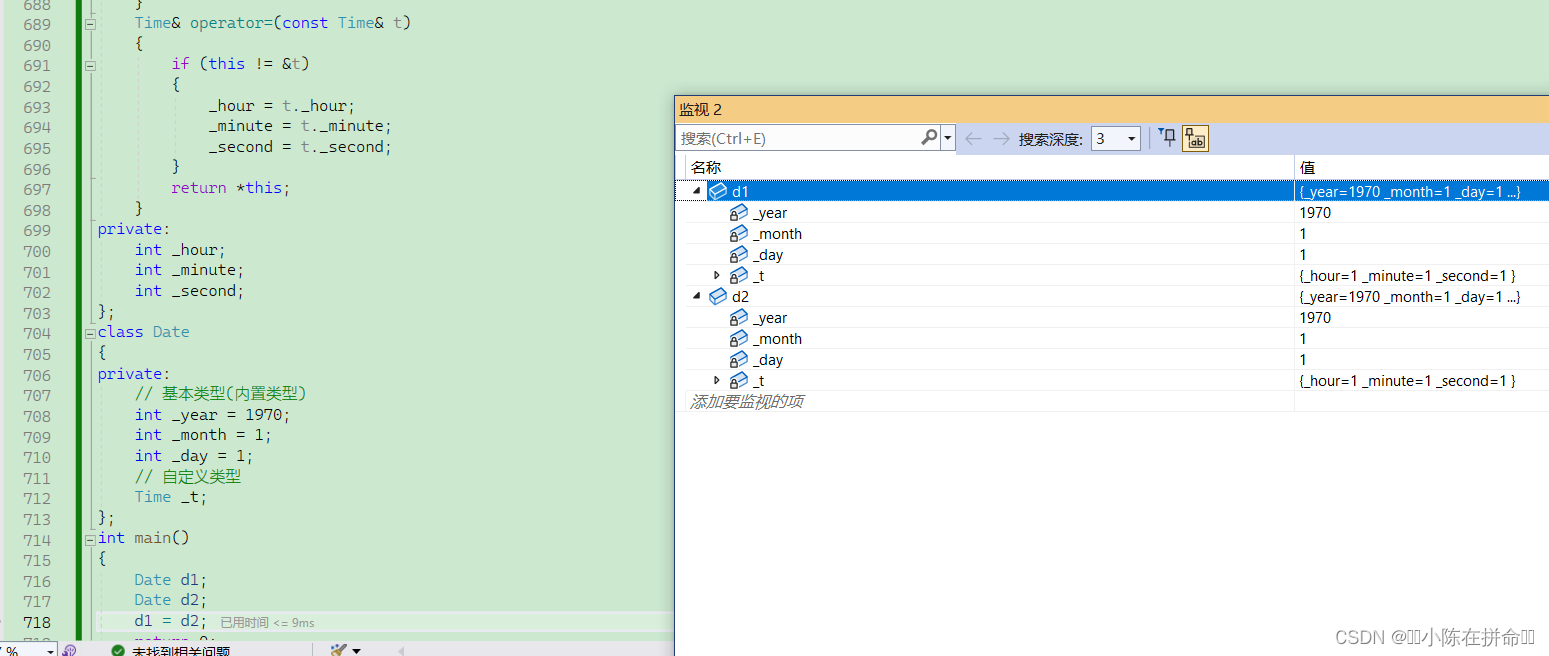This screenshot has height=656, width=1549.
Task: Collapse the d2 variable node
Action: coord(697,296)
